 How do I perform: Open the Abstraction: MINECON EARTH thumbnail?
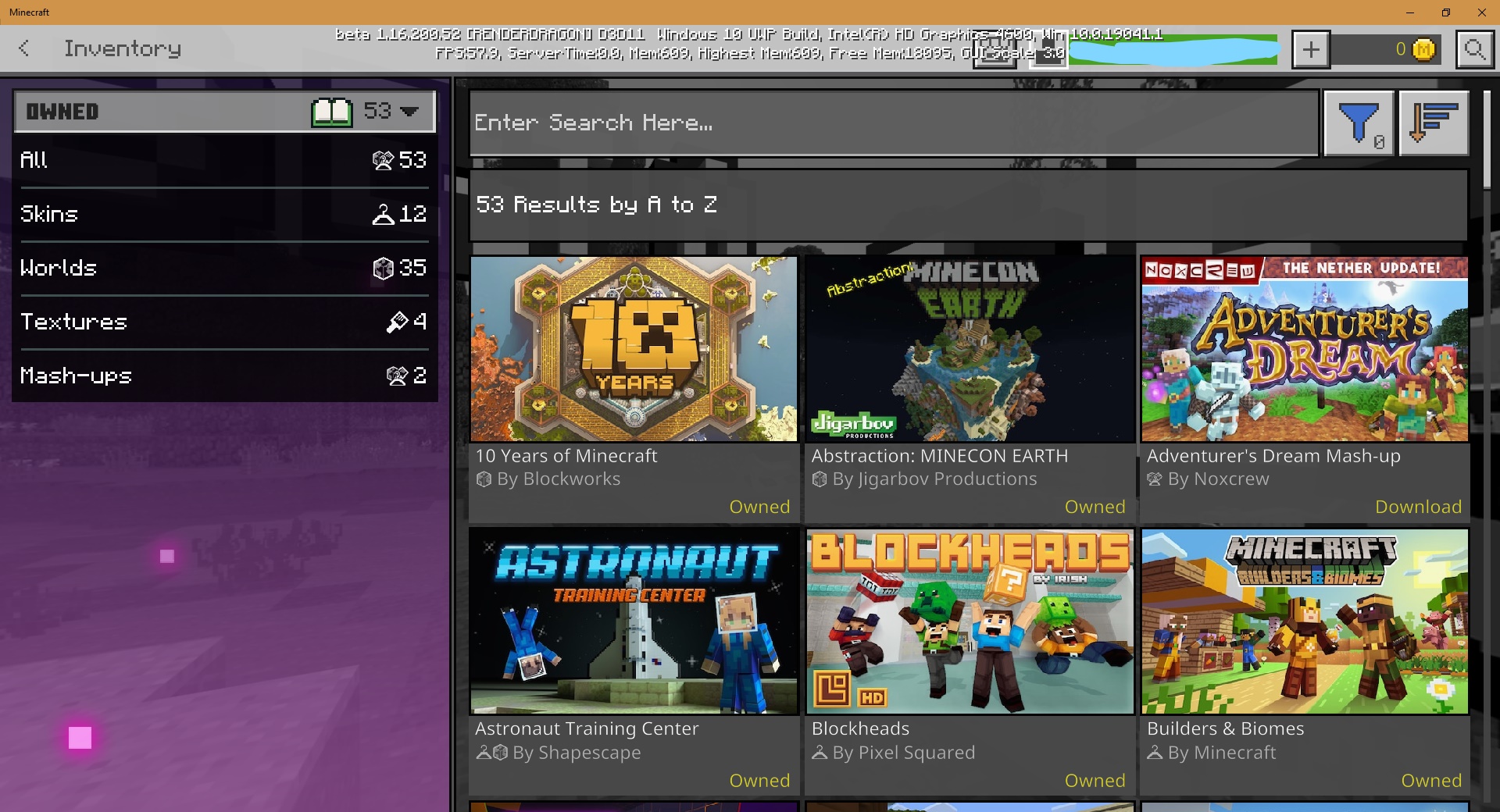pos(970,349)
